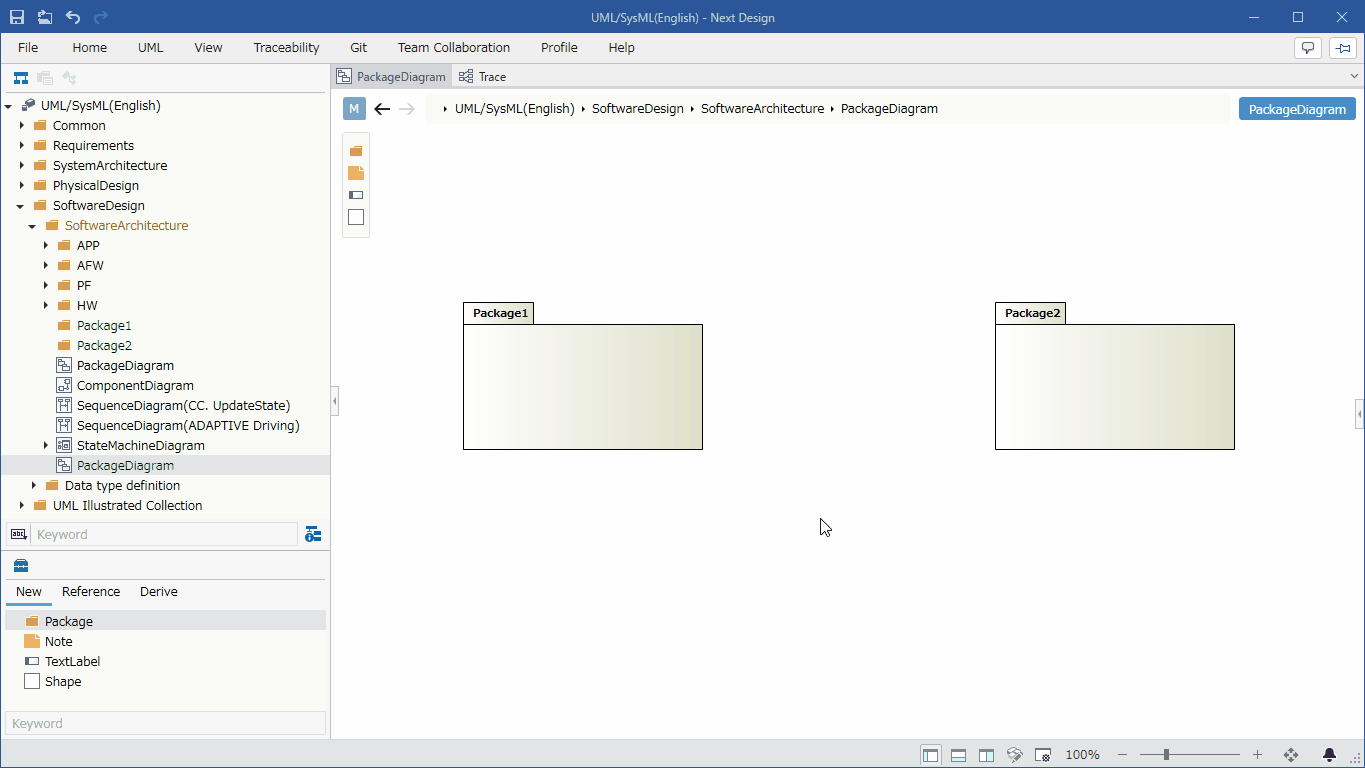Switch to the Reference toolbox tab

click(91, 592)
